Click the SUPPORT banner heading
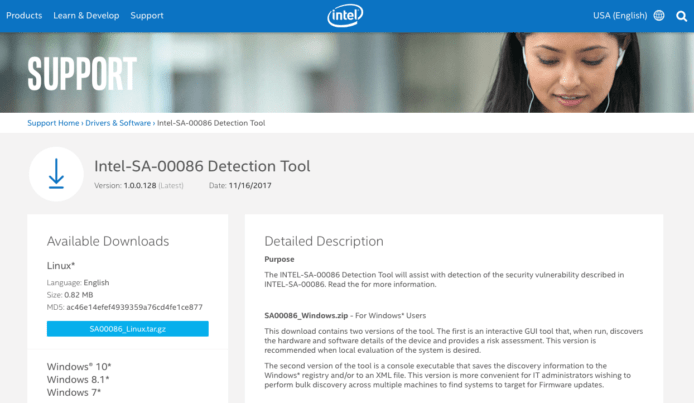This screenshot has width=694, height=403. pyautogui.click(x=82, y=74)
